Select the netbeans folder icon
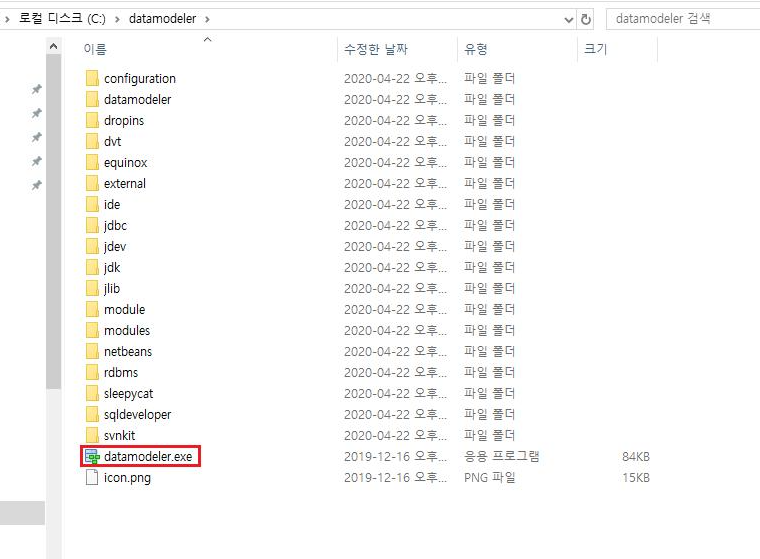The height and width of the screenshot is (559, 760). [x=92, y=351]
